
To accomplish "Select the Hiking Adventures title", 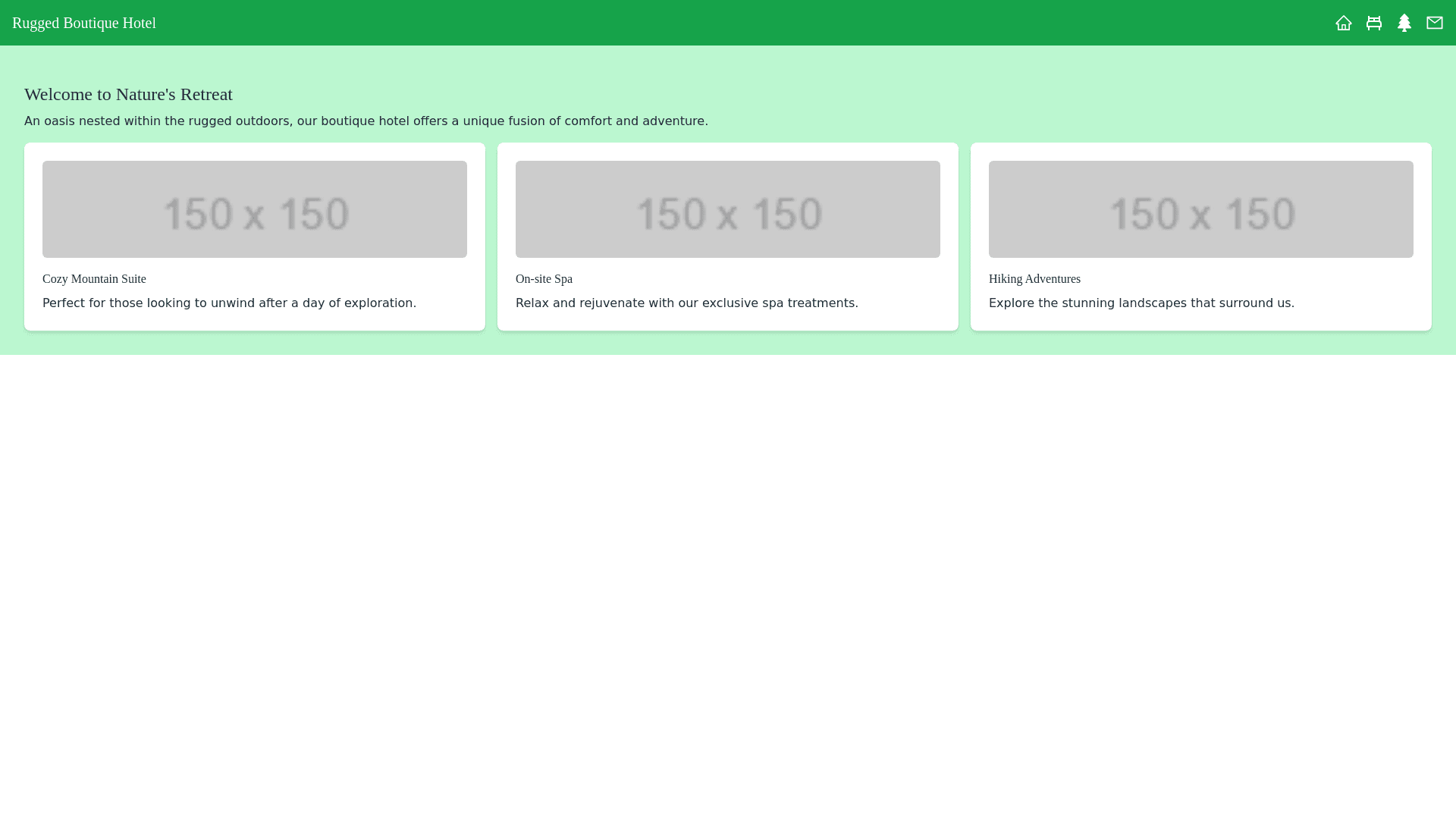I will 1034,279.
